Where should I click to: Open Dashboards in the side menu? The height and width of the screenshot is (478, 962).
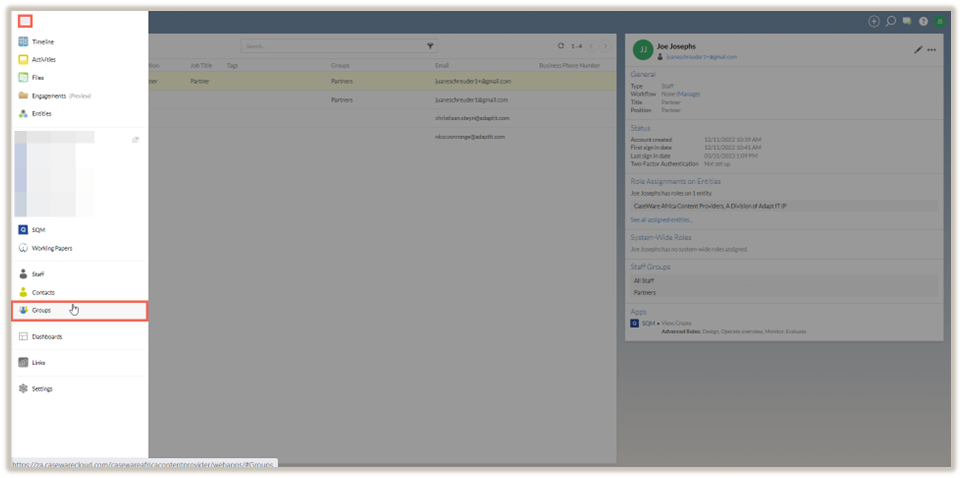pos(47,337)
